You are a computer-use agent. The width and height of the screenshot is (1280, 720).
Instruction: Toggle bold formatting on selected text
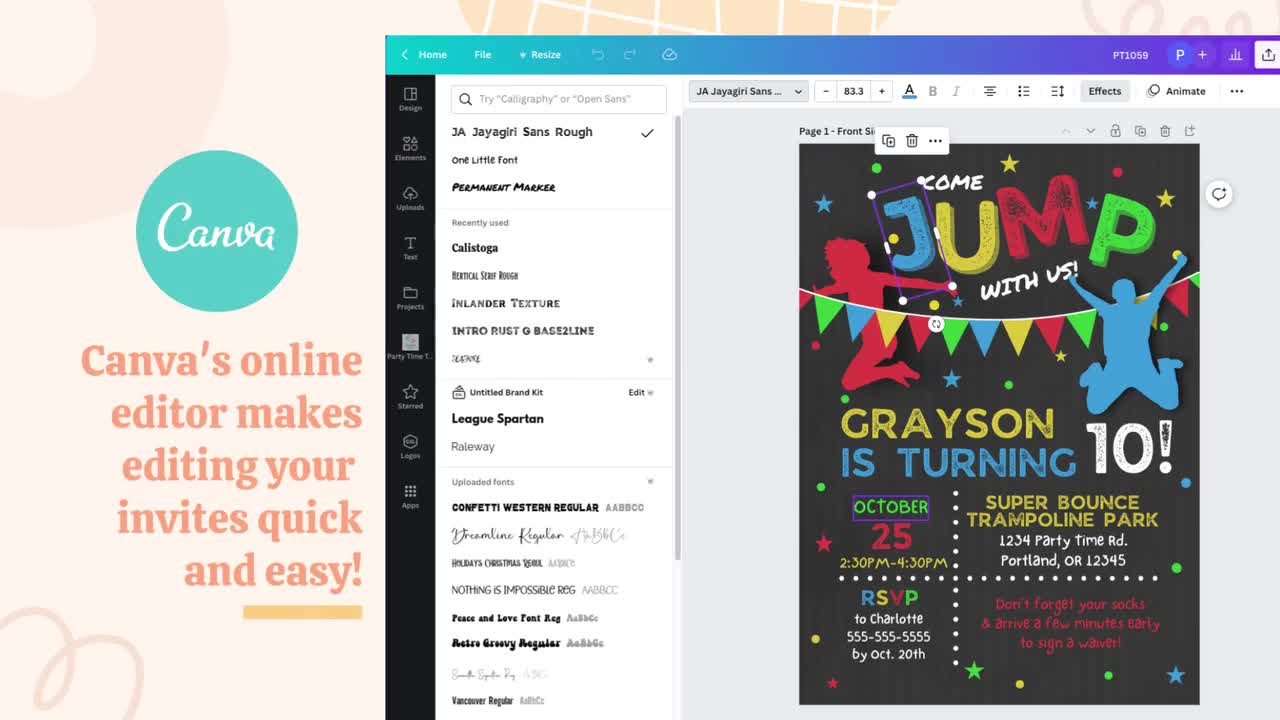932,91
